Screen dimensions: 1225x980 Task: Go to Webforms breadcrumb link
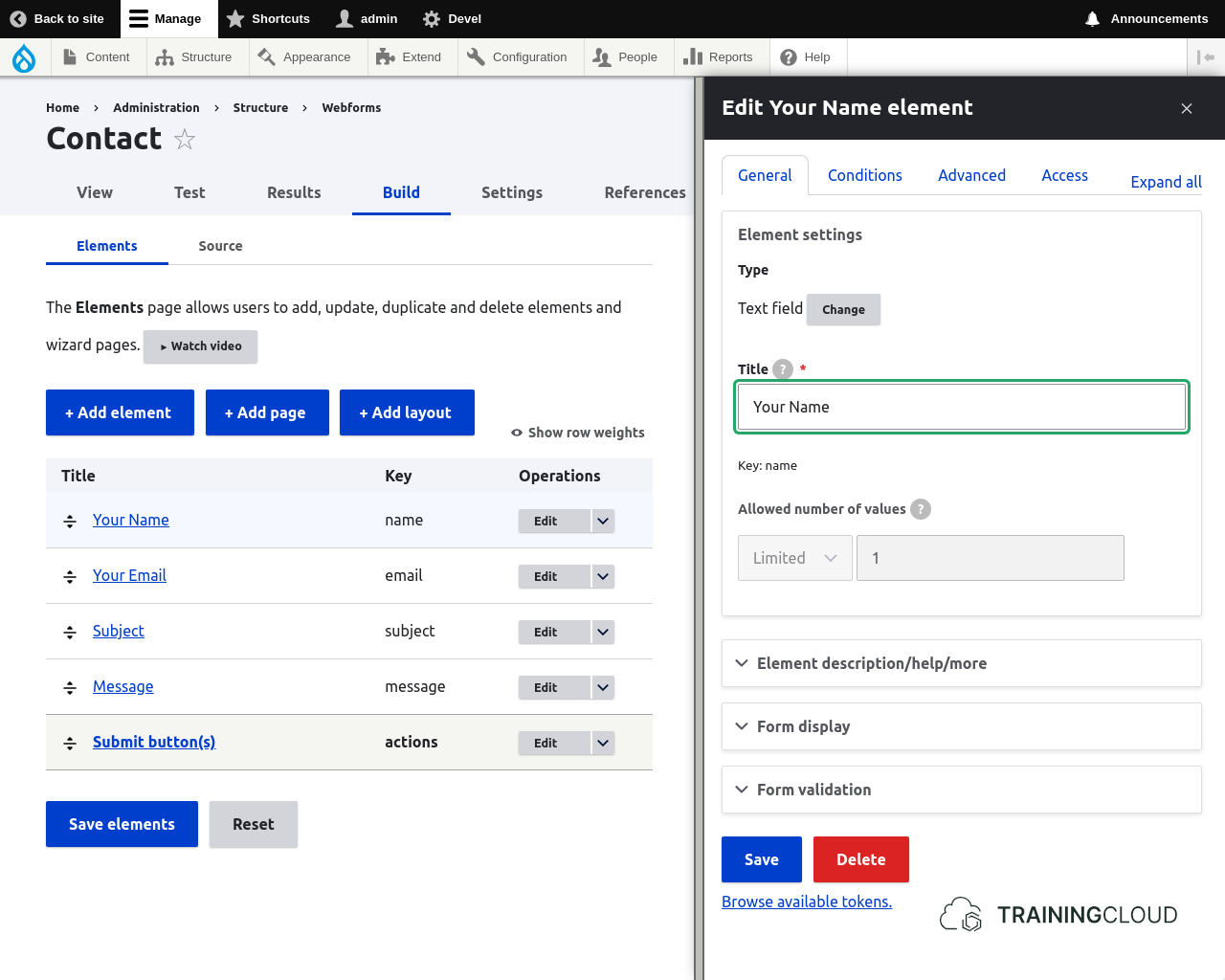pyautogui.click(x=351, y=108)
